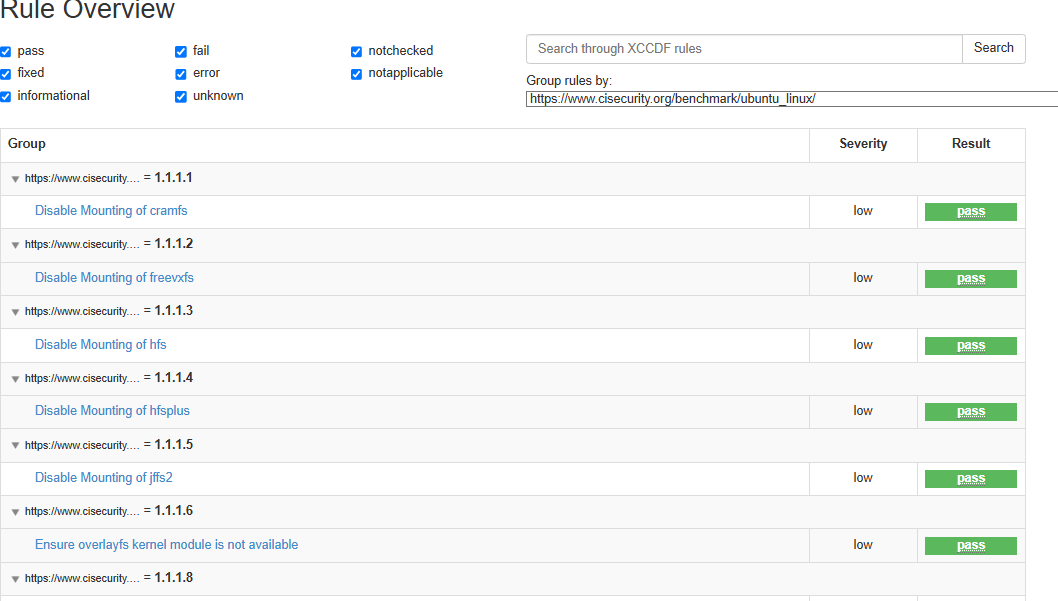Open the Group rules by dropdown

pos(791,99)
